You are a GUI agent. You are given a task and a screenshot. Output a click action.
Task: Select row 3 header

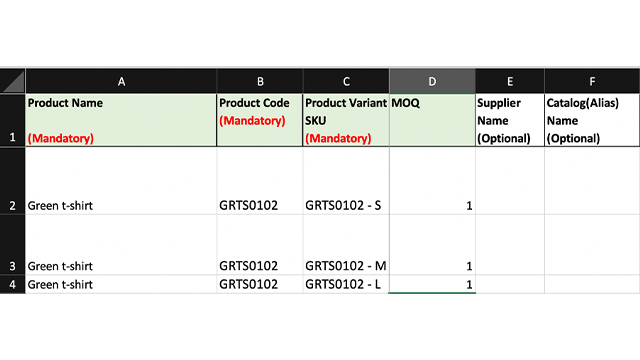(13, 244)
